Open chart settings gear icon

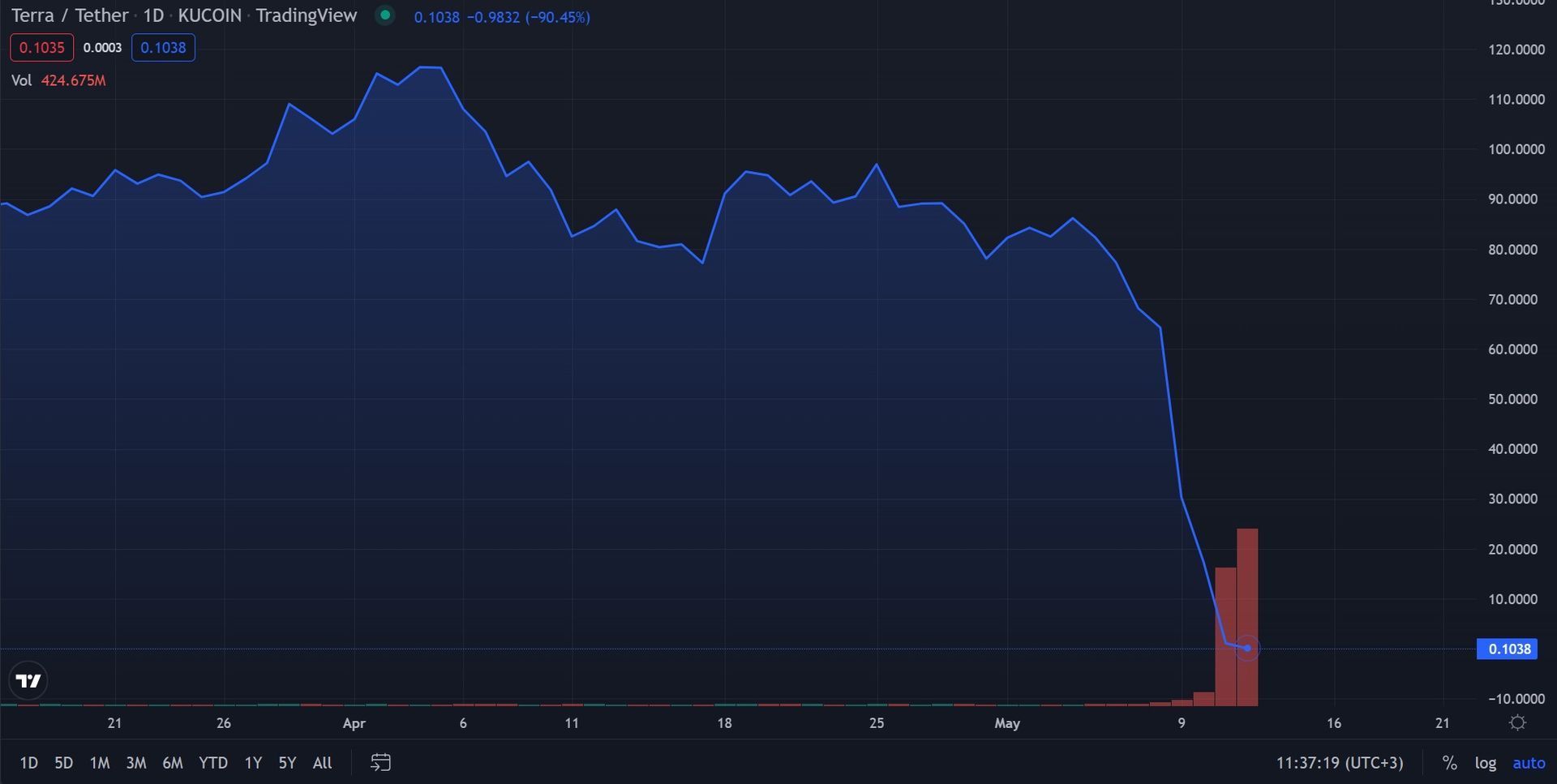pos(1517,723)
